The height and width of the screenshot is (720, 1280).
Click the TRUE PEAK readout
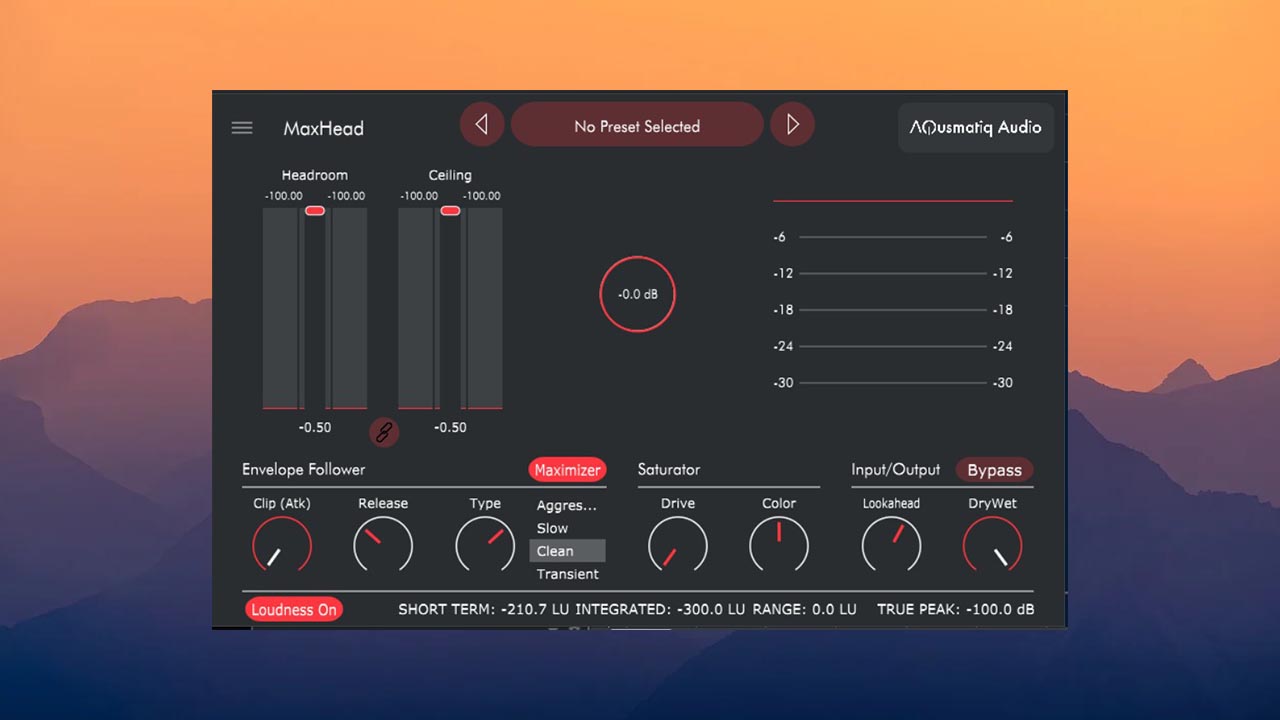pos(955,609)
